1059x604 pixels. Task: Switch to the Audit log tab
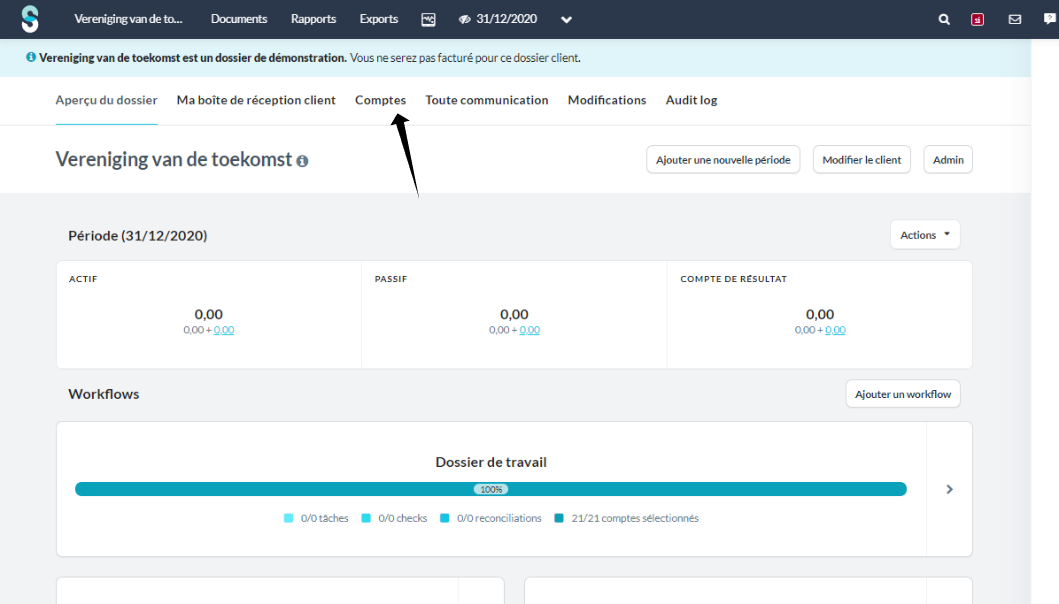coord(692,100)
